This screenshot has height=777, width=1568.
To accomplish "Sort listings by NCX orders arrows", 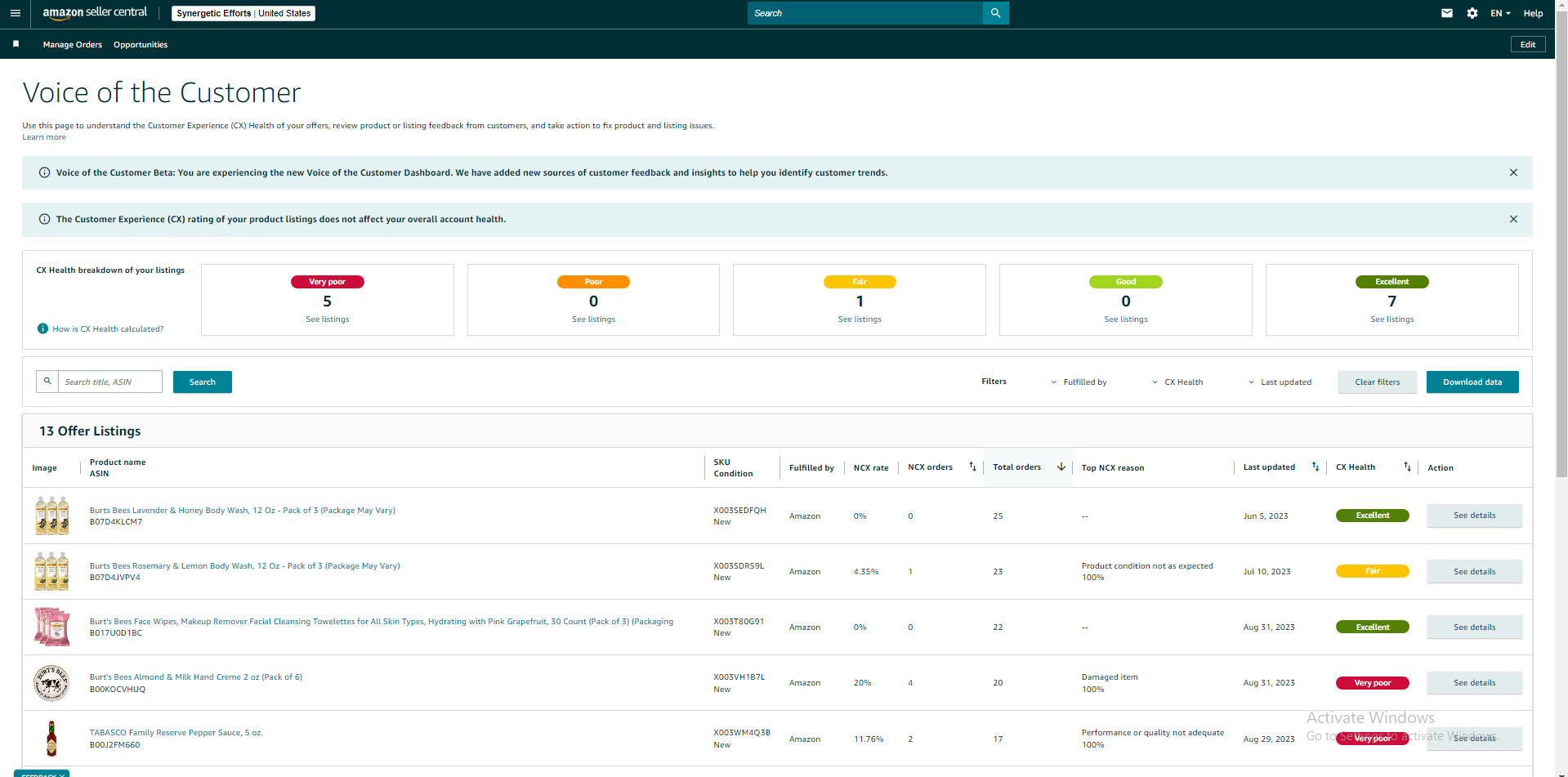I will [972, 467].
